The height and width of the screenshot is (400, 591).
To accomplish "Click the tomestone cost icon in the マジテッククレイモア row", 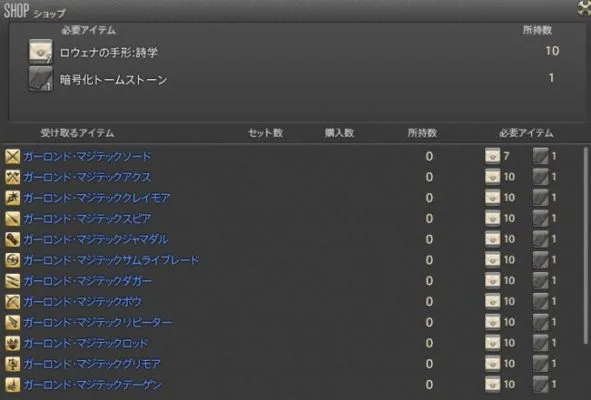I will [x=540, y=198].
